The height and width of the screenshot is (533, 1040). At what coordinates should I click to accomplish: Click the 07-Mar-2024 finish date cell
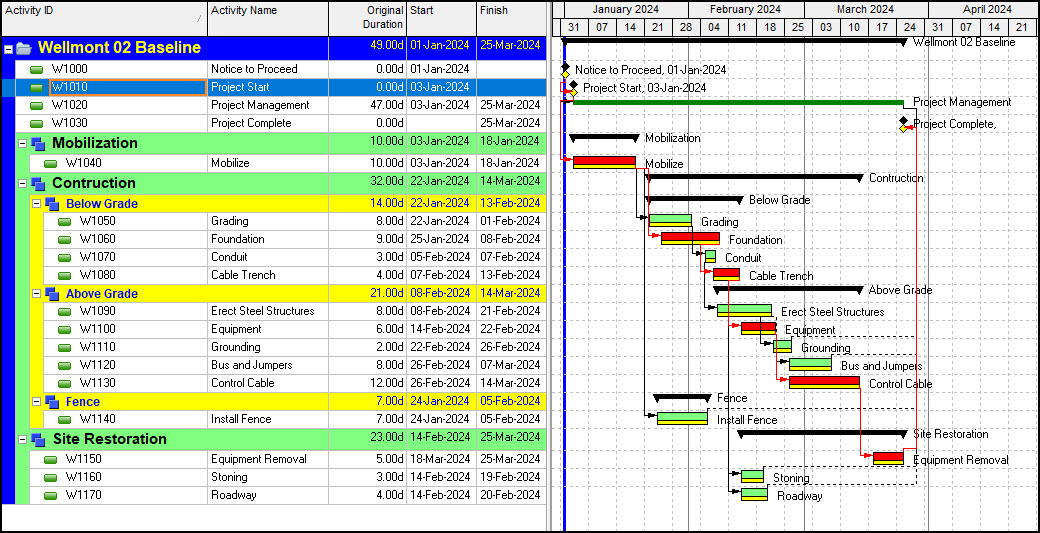(511, 365)
